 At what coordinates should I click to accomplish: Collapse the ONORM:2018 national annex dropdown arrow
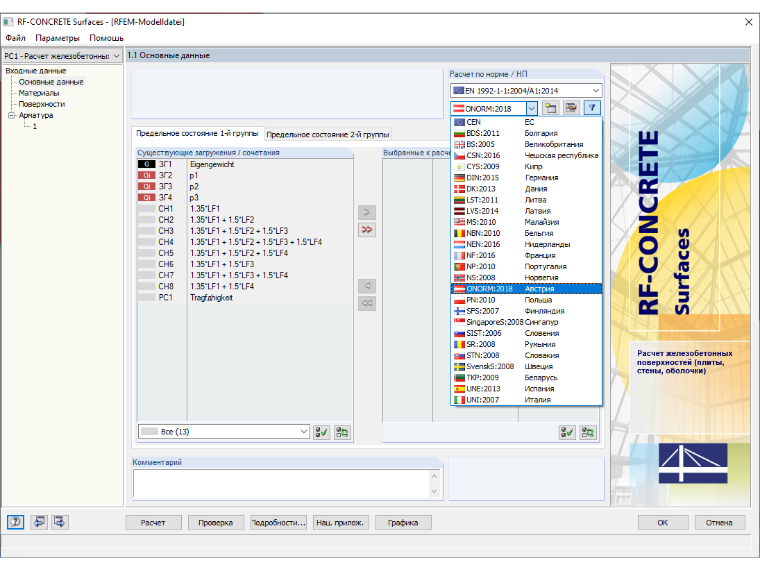coord(532,109)
